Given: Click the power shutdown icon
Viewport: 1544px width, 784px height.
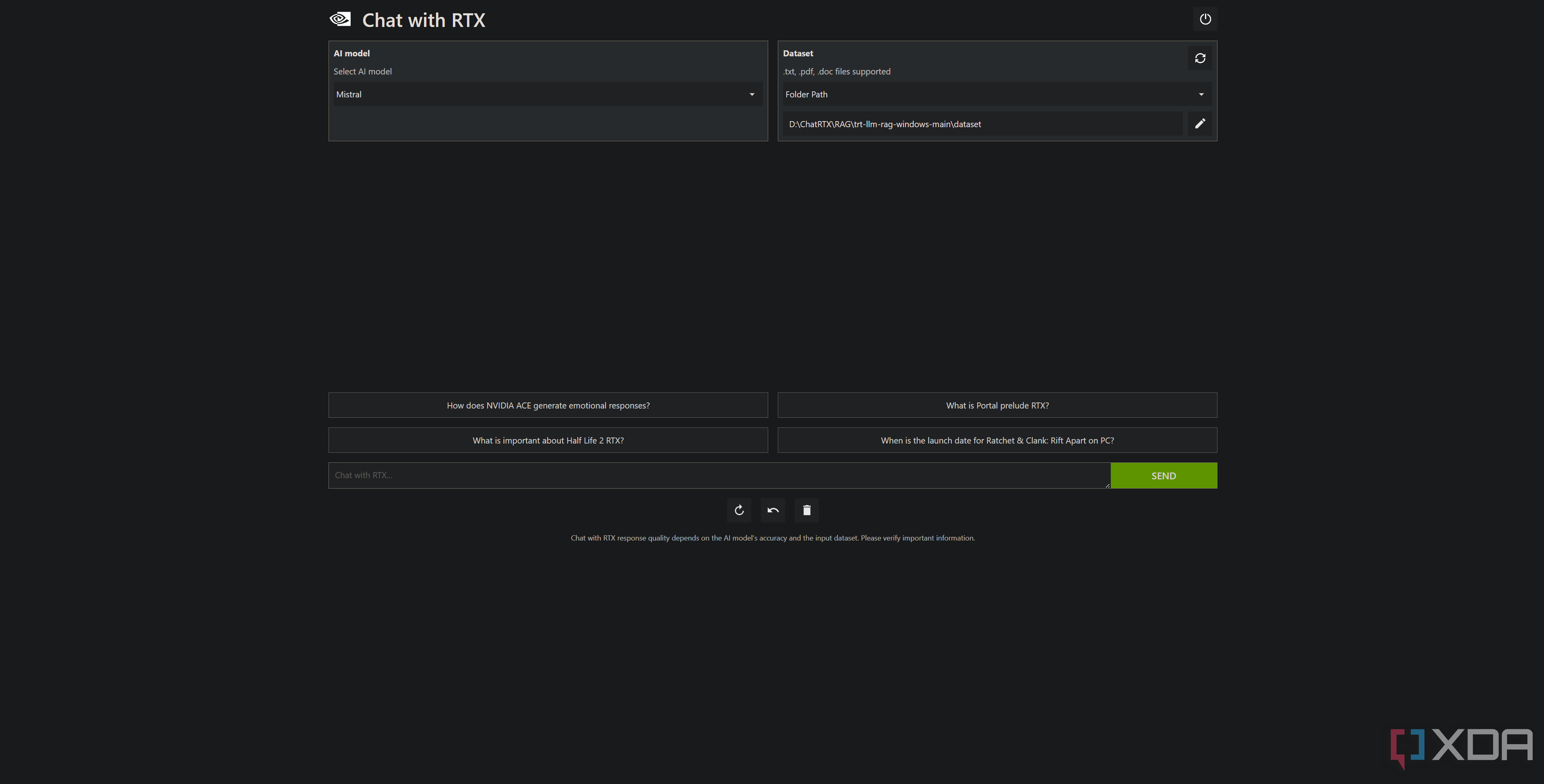Looking at the screenshot, I should tap(1205, 19).
